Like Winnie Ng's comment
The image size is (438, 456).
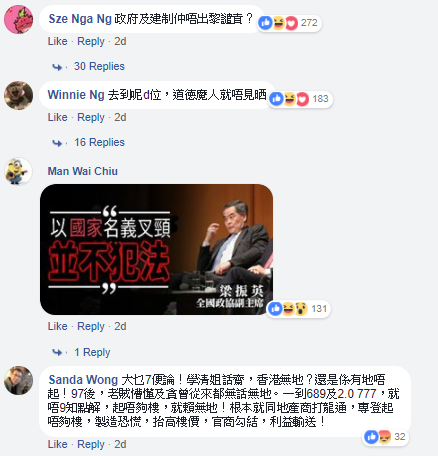click(57, 117)
